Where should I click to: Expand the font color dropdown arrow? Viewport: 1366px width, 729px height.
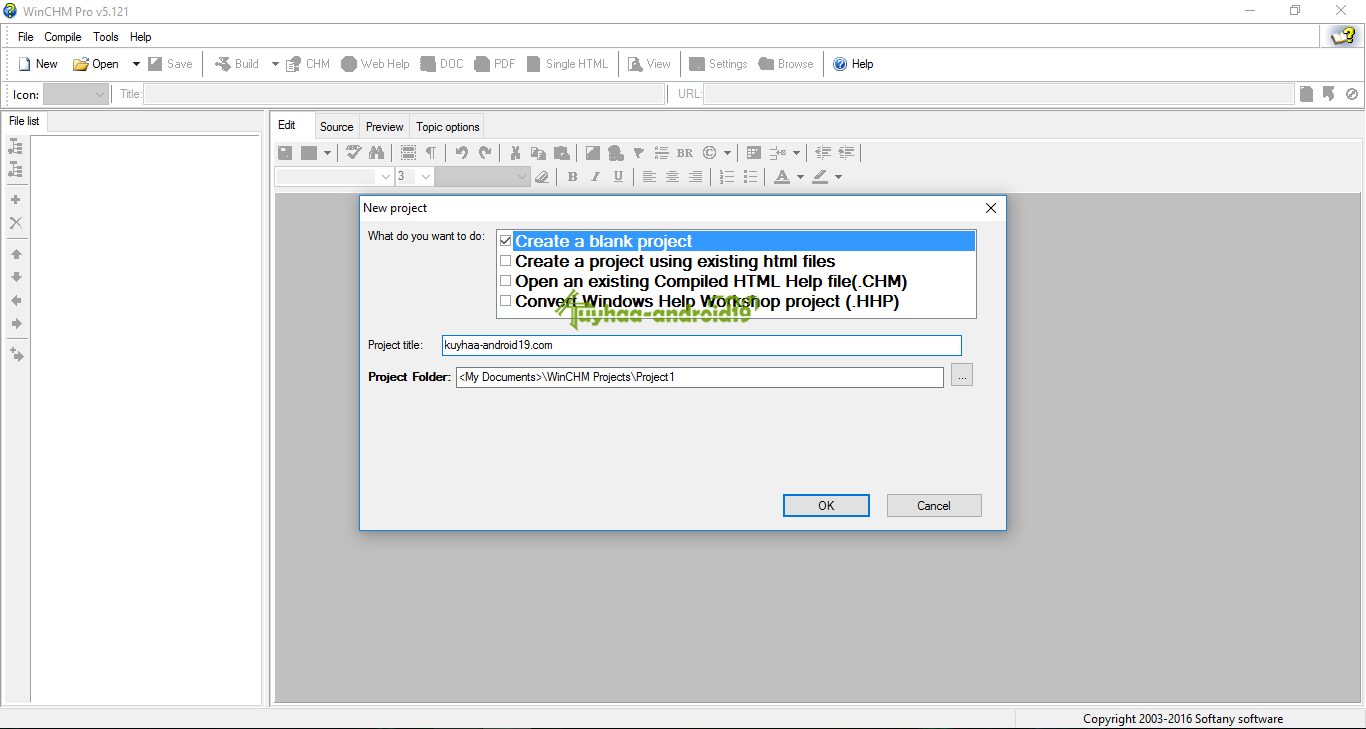800,177
